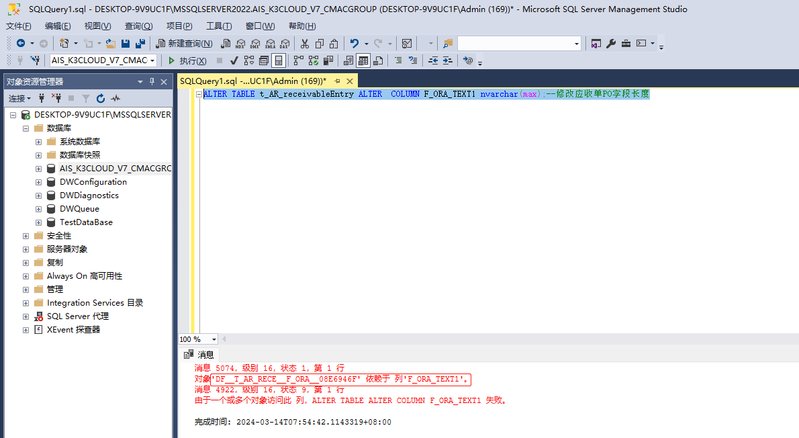Screen dimensions: 799x438
Task: Open the 视图 menu
Action: point(97,26)
